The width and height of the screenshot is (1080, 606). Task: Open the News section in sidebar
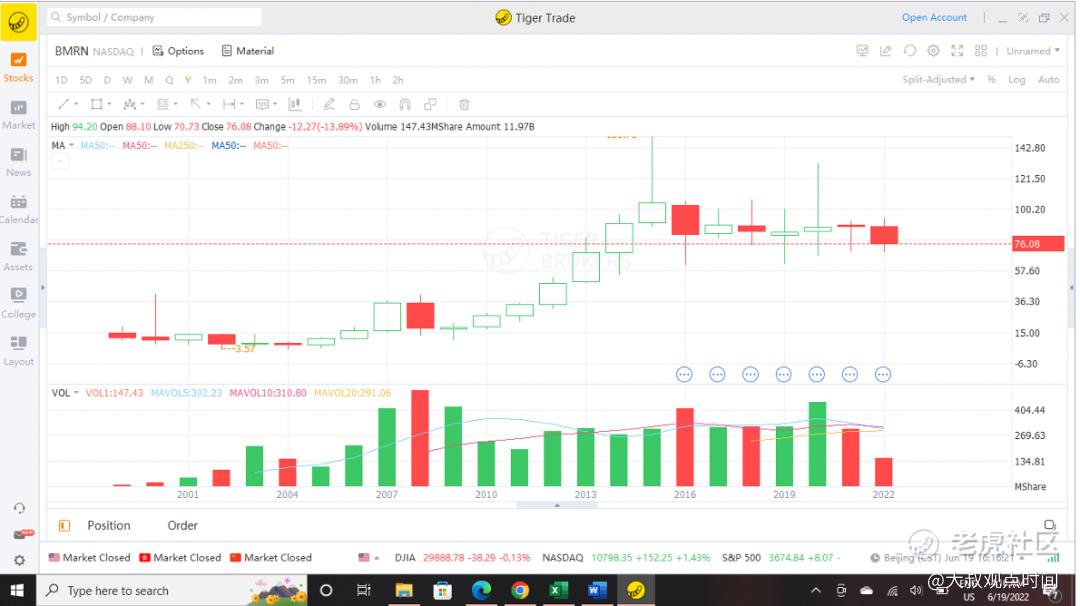pos(19,163)
